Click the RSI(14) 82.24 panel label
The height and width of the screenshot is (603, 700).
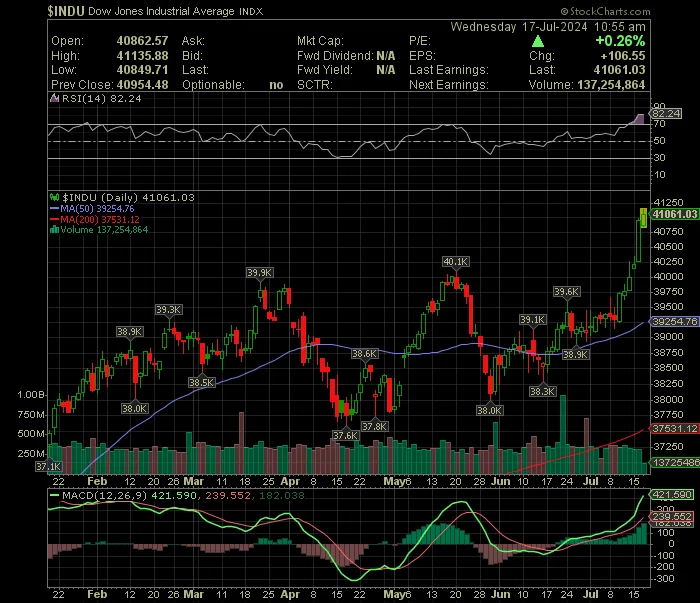(101, 98)
